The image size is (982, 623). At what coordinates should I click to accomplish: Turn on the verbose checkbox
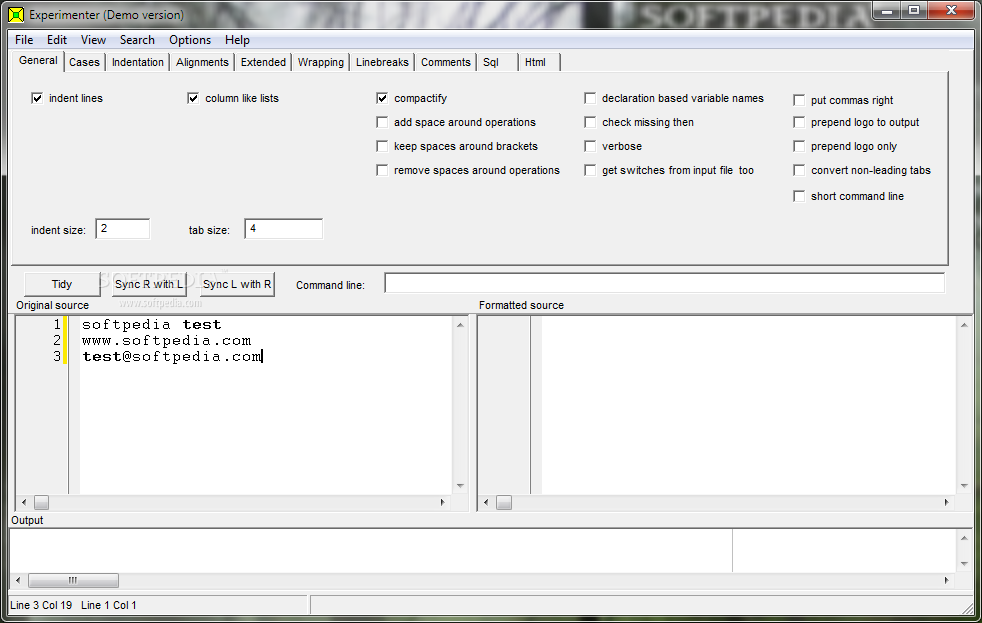pyautogui.click(x=590, y=146)
